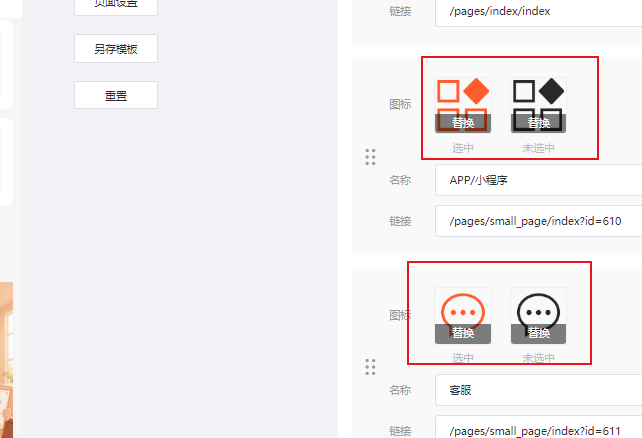The height and width of the screenshot is (438, 642).
Task: Click the 名称 label beside 客服
Action: [x=400, y=390]
